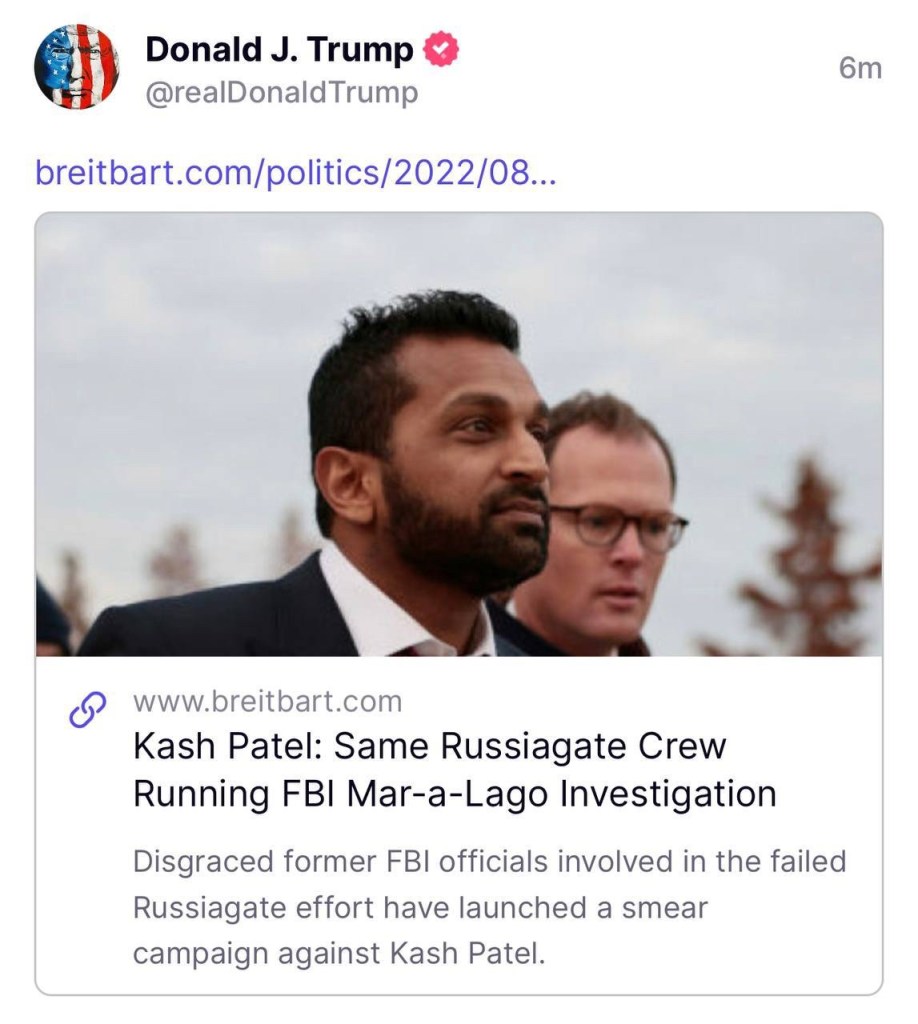This screenshot has height=1024, width=918.
Task: Click the "Disgraced former FBI officials" description line
Action: pos(489,861)
